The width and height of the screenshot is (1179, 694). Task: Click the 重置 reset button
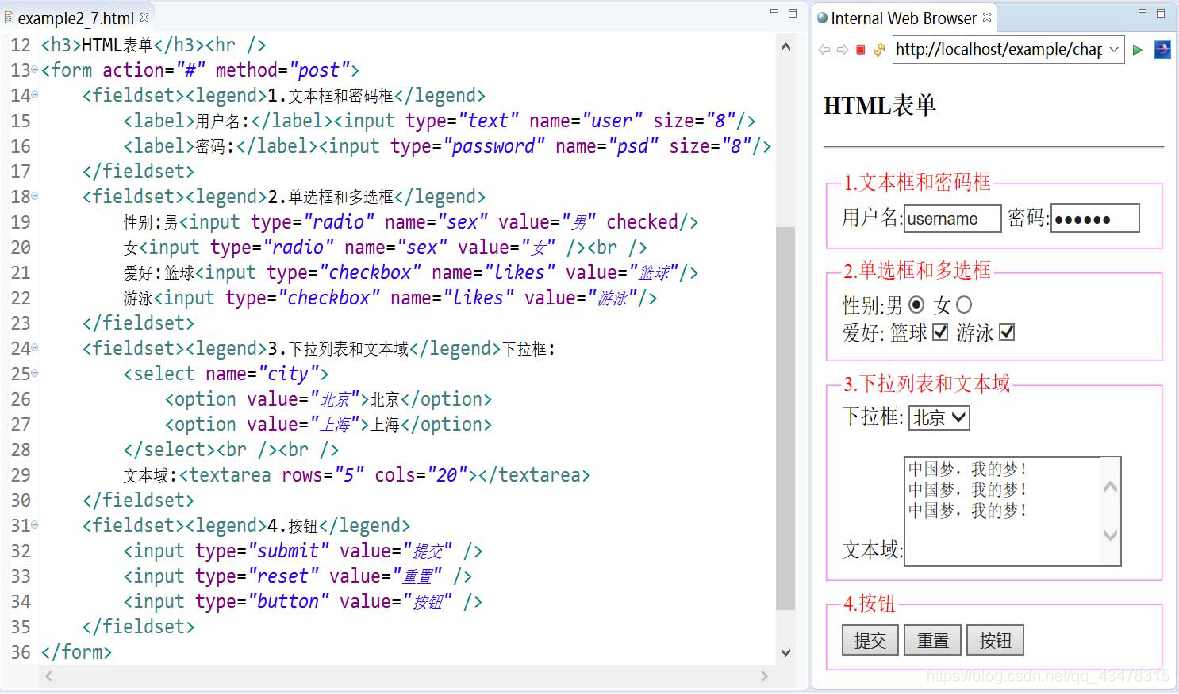click(x=932, y=641)
